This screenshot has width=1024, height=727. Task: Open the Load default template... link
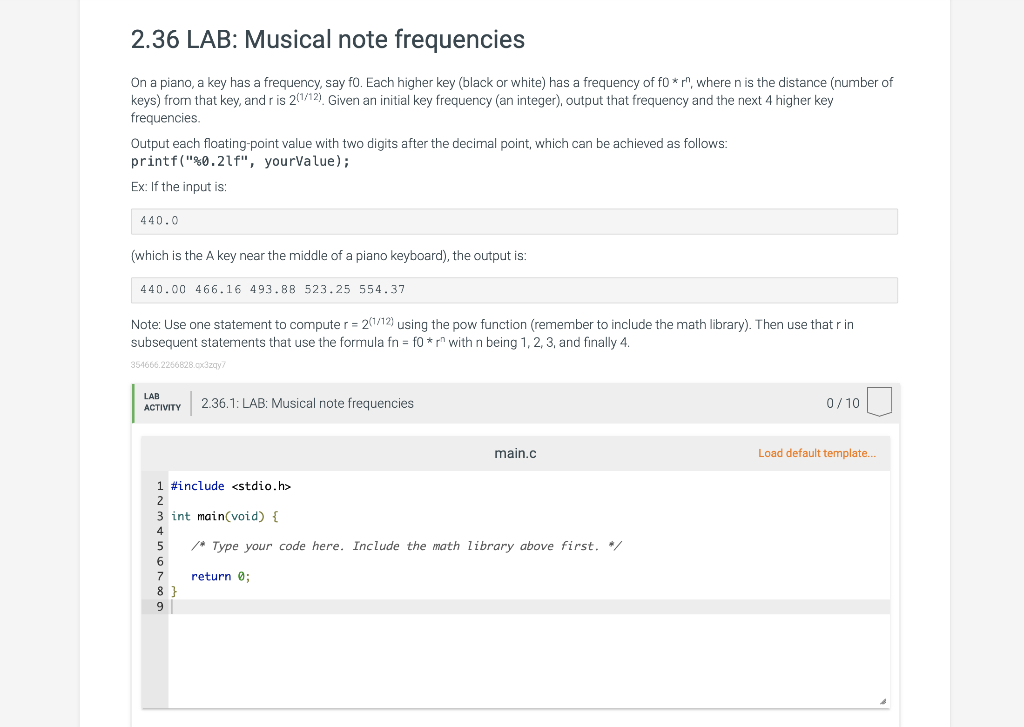(x=816, y=453)
